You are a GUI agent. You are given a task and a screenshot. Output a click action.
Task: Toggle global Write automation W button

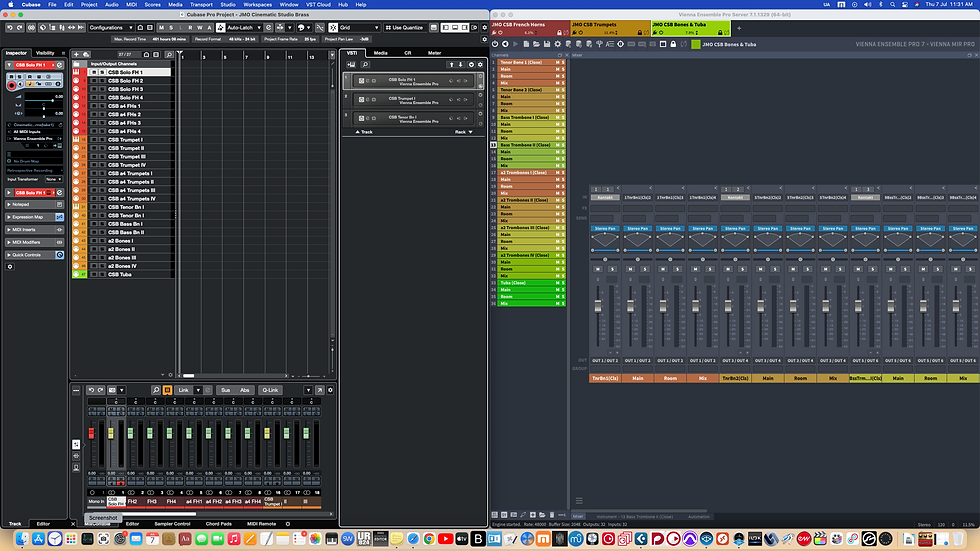pos(200,27)
